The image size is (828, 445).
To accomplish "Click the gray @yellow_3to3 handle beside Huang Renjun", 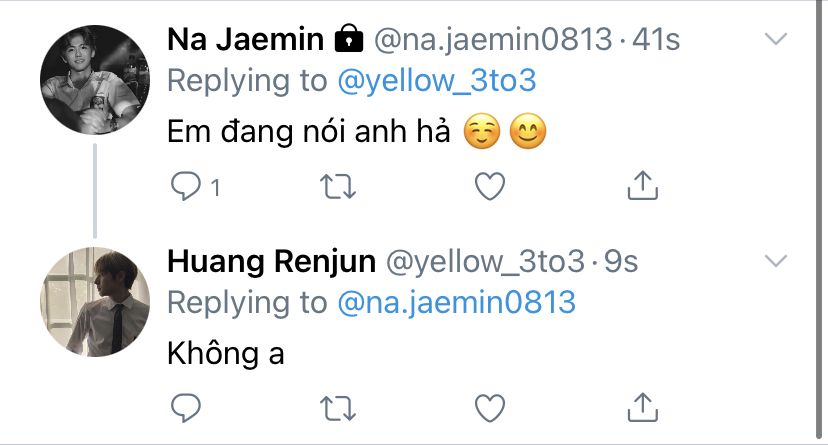I will (484, 262).
